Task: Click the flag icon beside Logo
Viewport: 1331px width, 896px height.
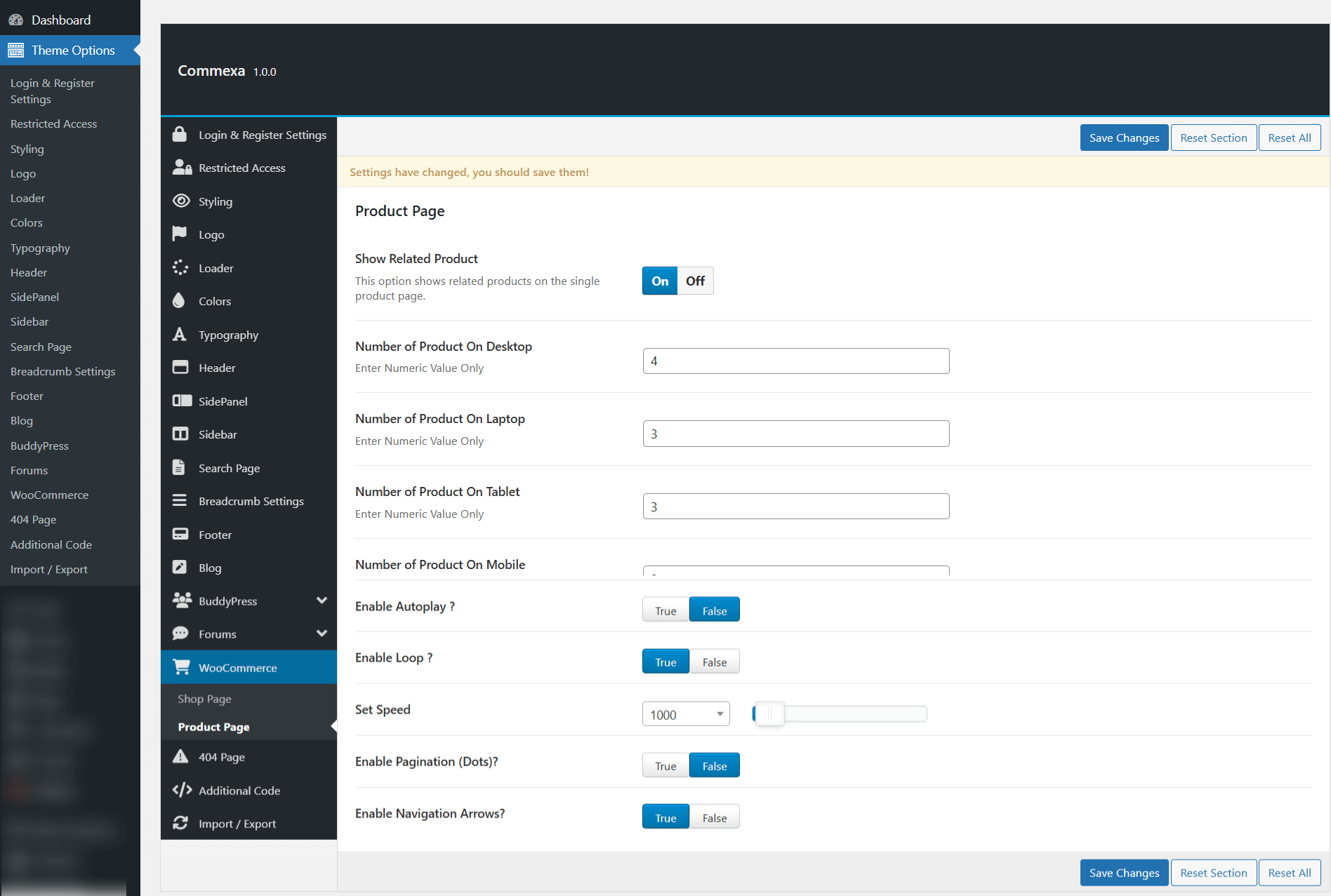Action: 180,234
